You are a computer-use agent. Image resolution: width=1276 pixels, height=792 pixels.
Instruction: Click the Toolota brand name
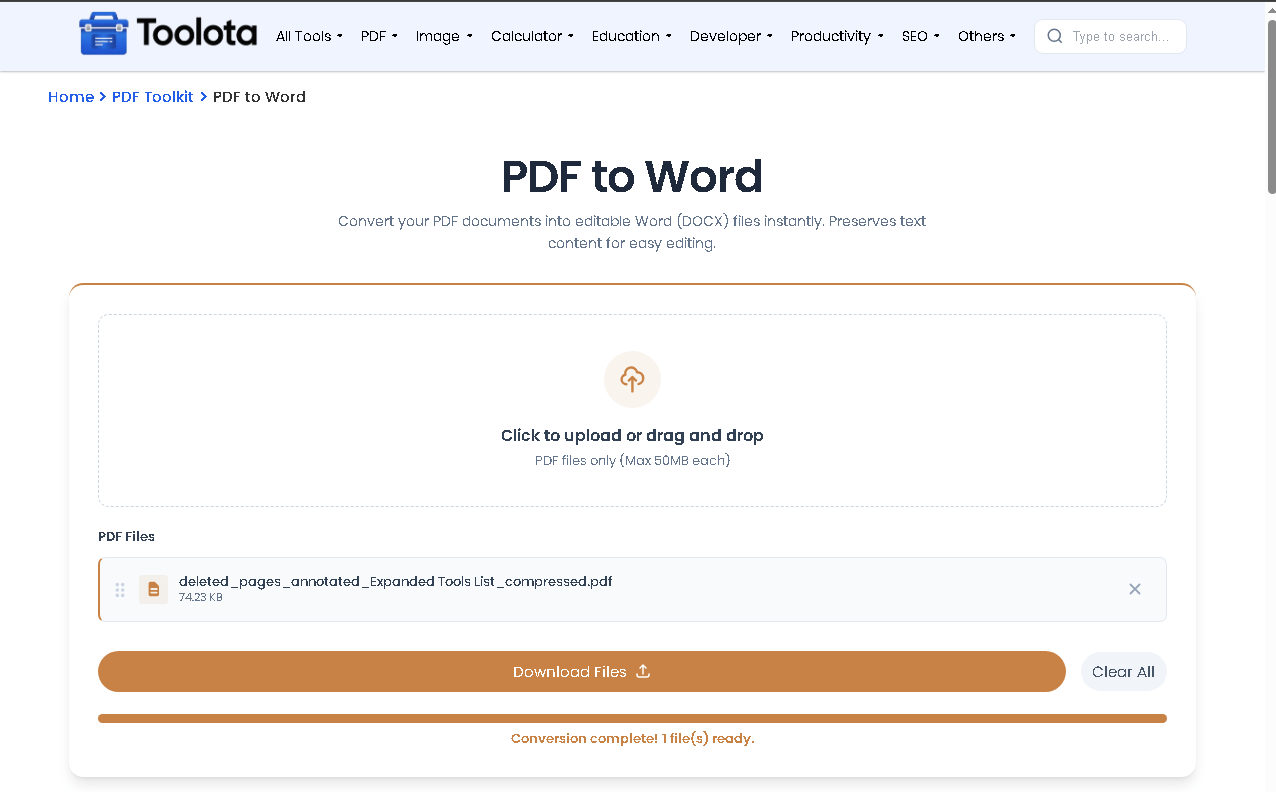(198, 34)
